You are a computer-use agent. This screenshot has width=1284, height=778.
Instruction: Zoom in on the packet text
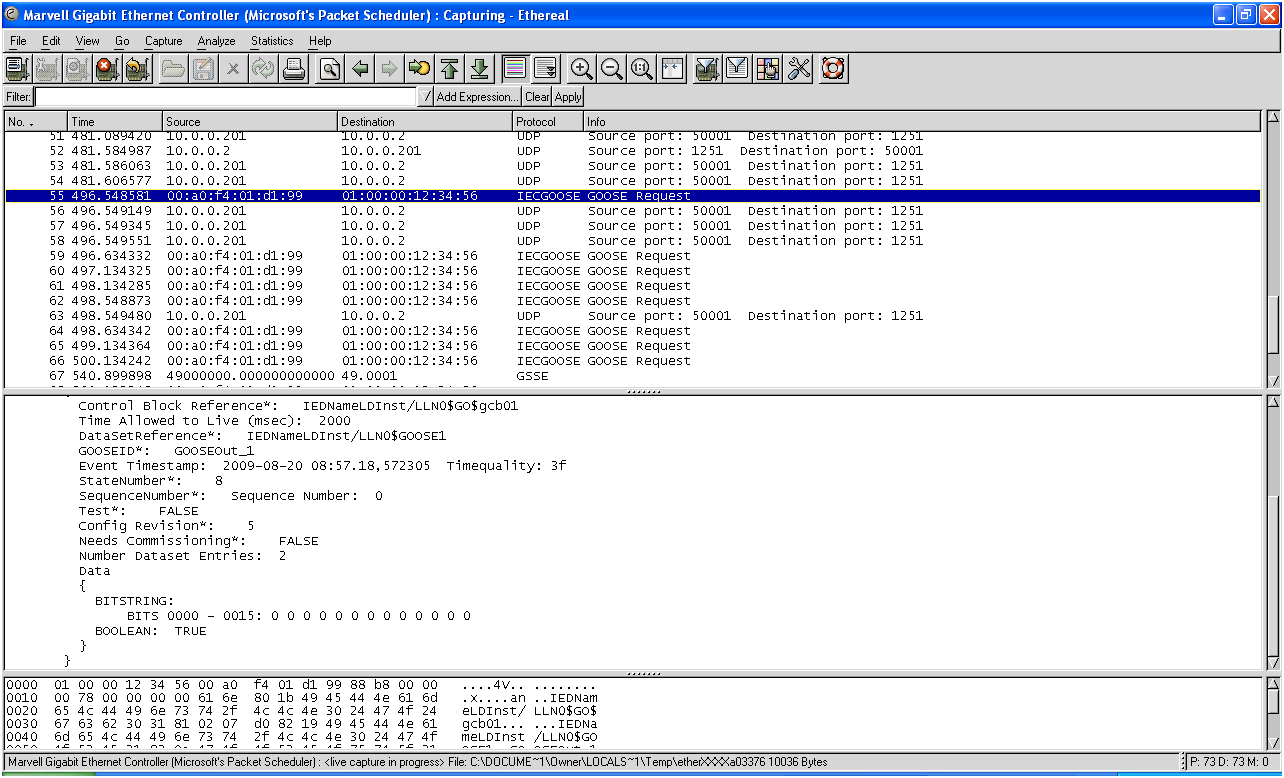(581, 69)
